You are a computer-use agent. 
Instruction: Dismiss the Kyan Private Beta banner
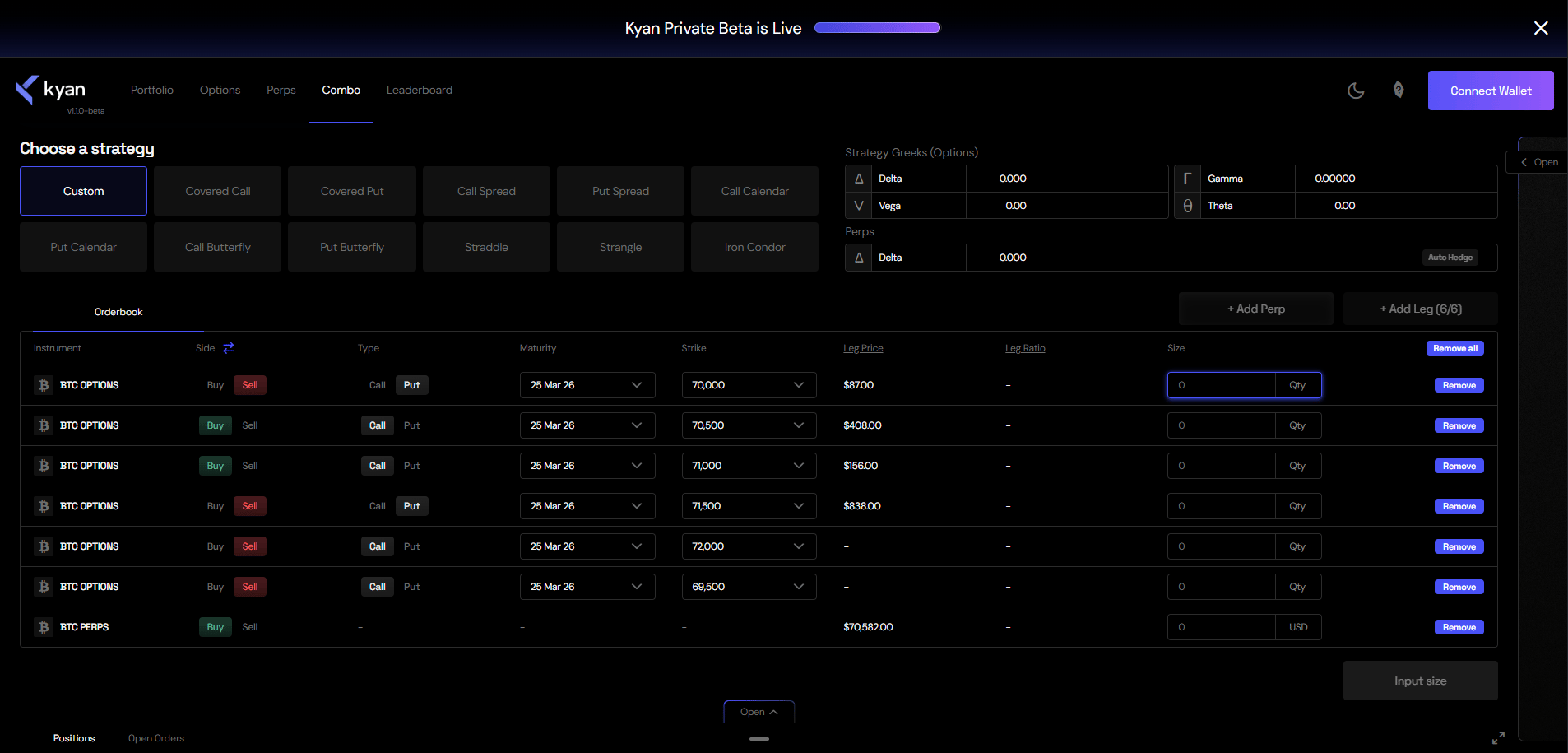tap(1541, 28)
